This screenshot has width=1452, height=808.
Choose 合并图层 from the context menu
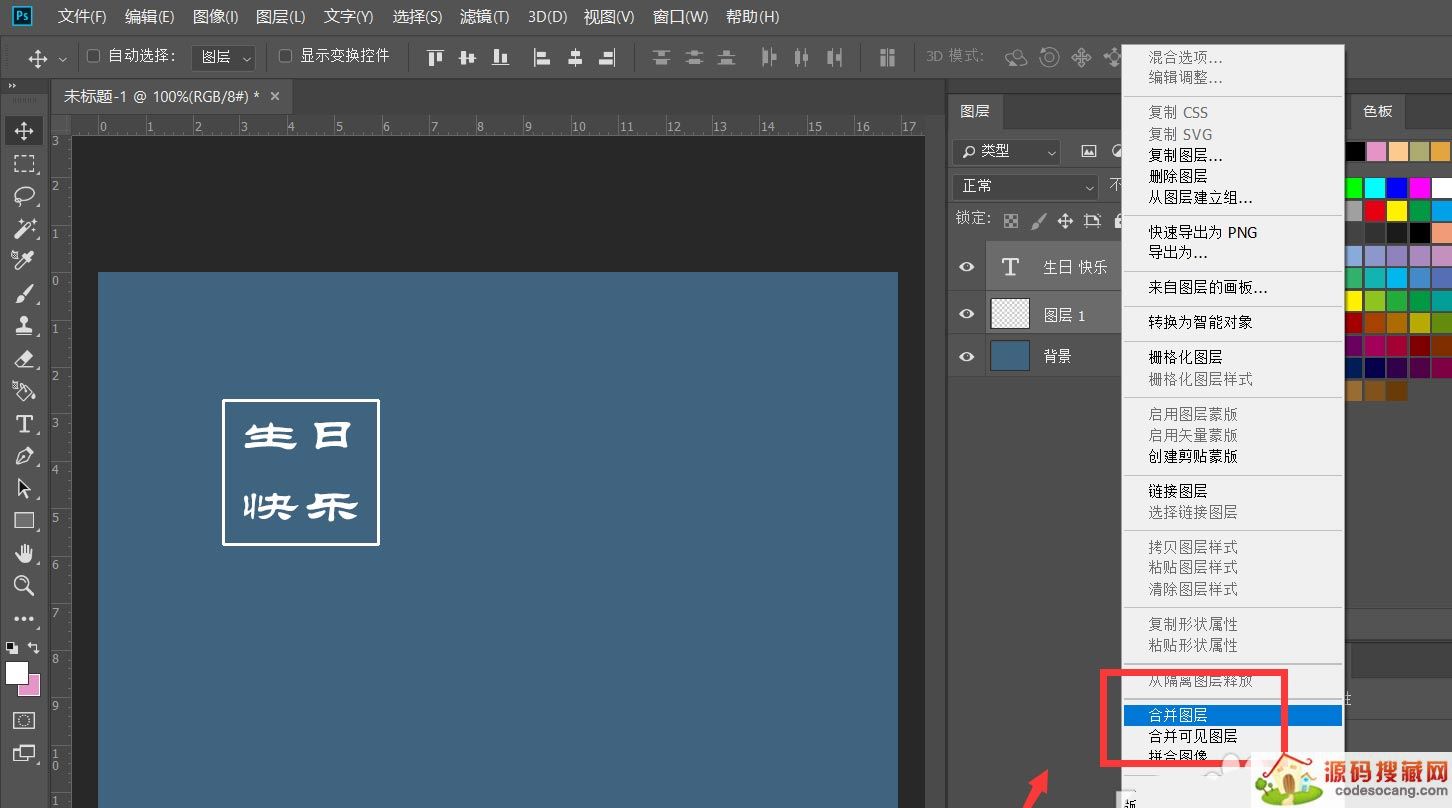click(x=1232, y=715)
